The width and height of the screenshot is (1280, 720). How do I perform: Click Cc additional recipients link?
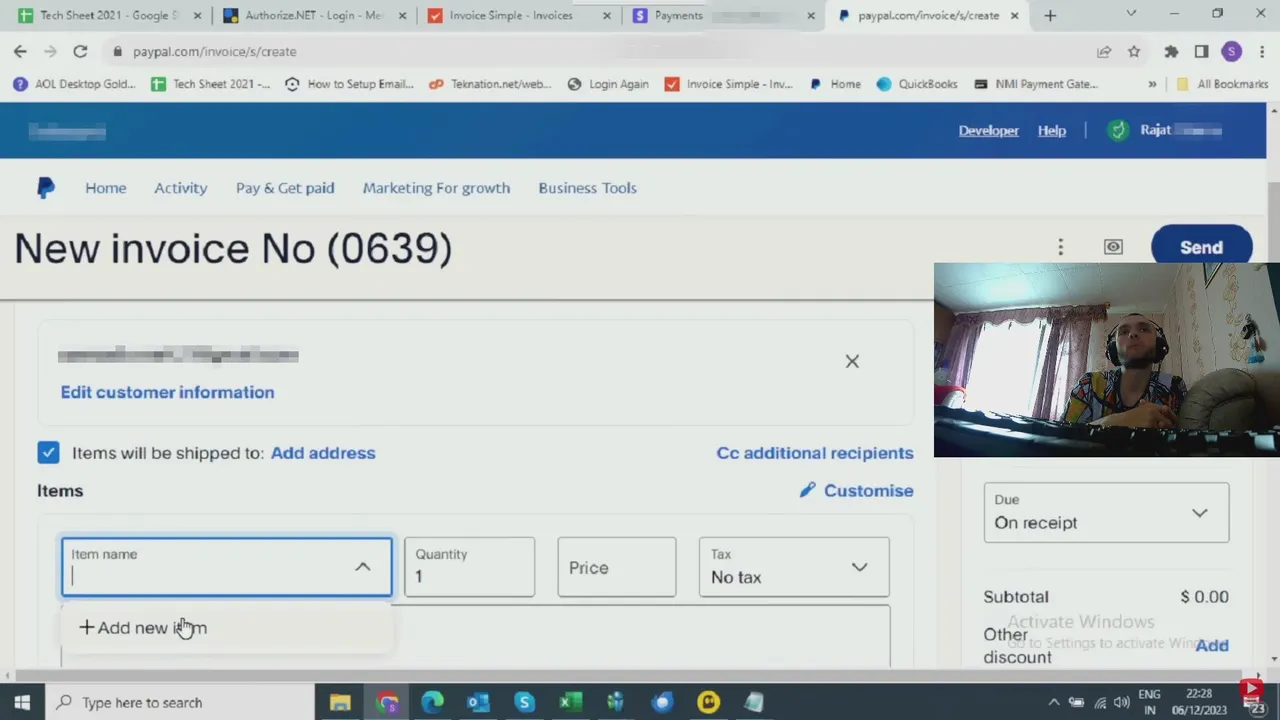point(815,453)
